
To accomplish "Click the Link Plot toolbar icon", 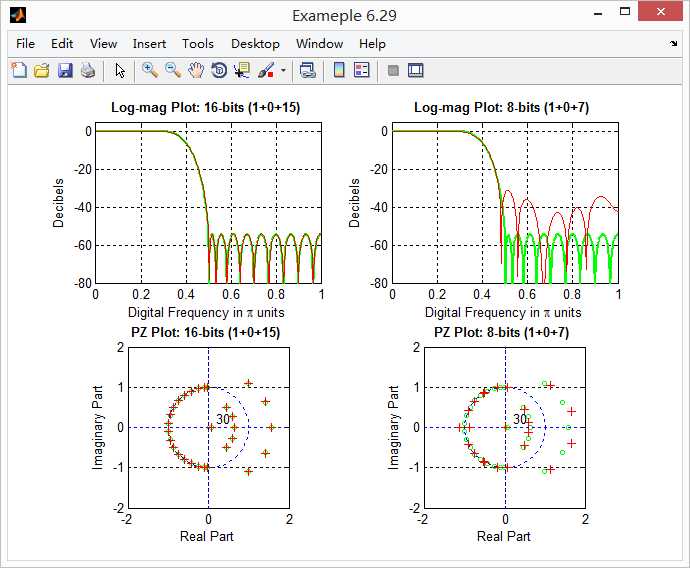I will pyautogui.click(x=308, y=70).
